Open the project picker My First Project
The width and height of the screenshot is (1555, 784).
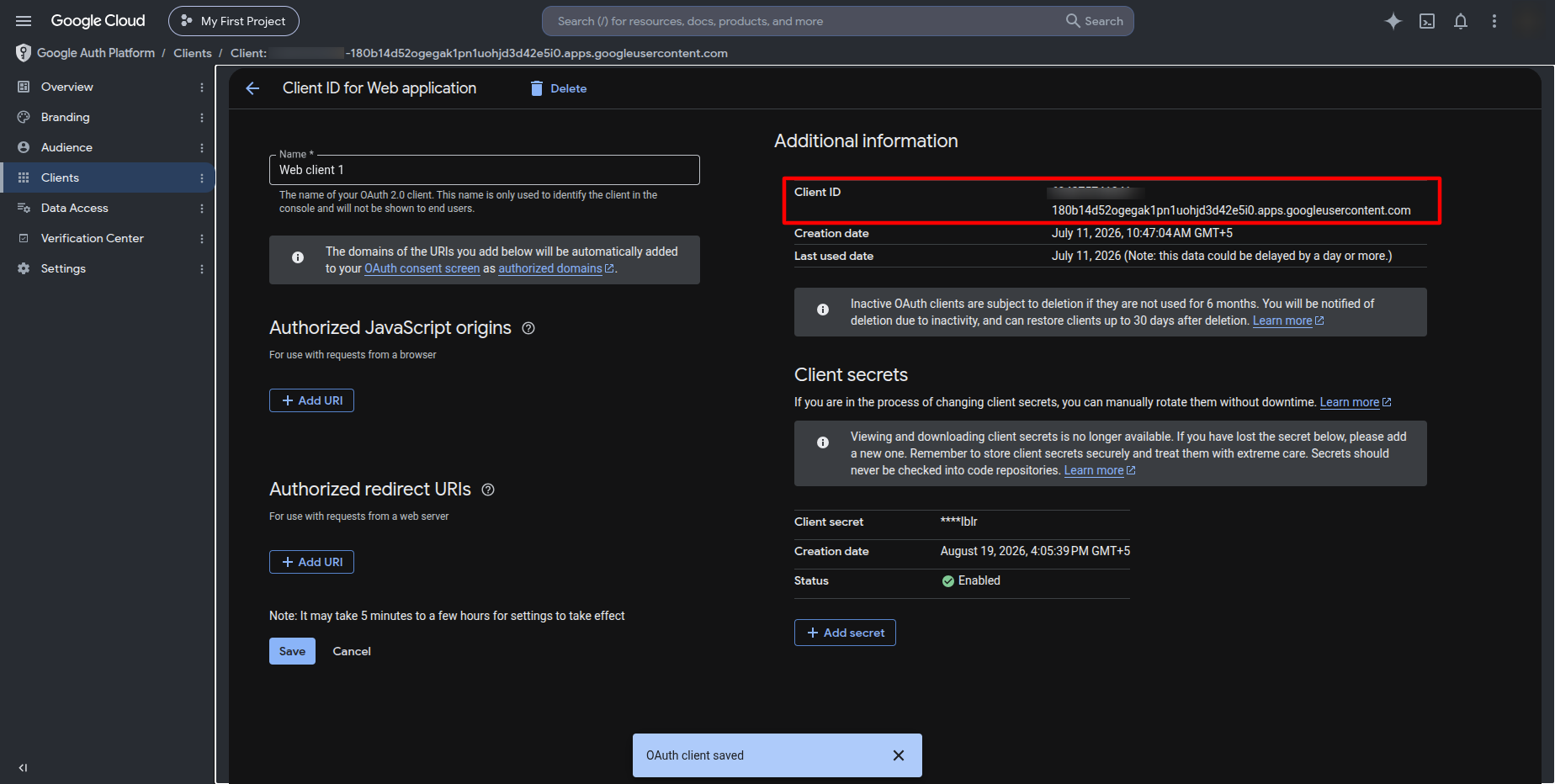pyautogui.click(x=234, y=21)
